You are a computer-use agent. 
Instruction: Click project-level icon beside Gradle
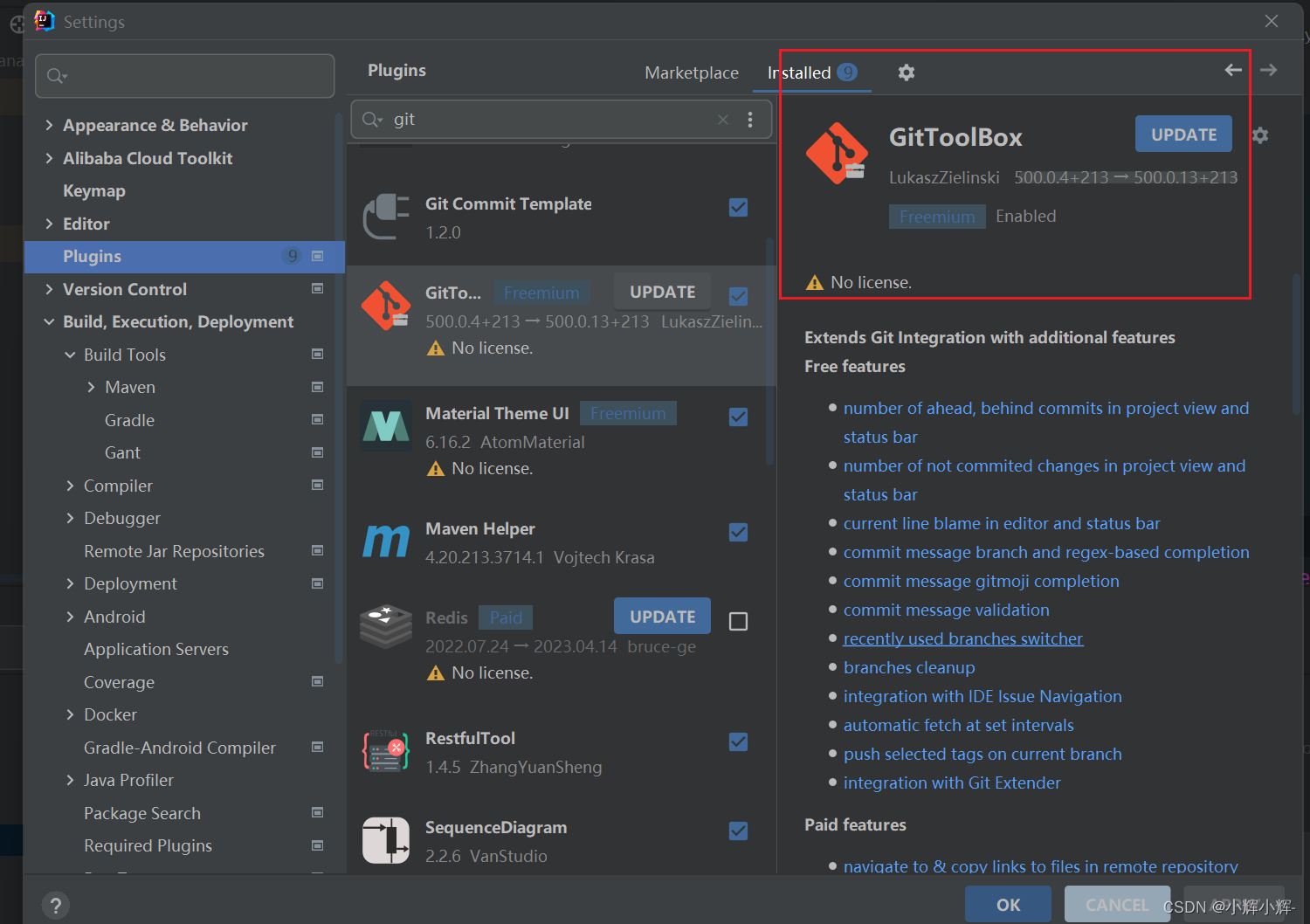(x=318, y=419)
